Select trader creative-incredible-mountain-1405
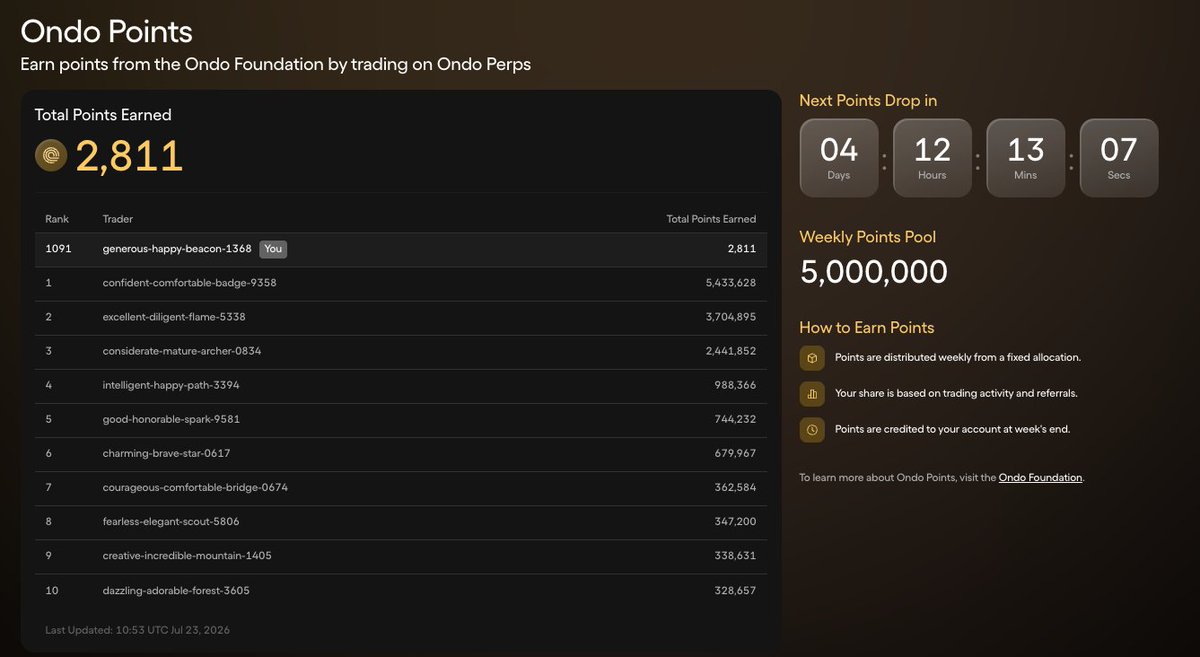The height and width of the screenshot is (657, 1200). pos(187,555)
